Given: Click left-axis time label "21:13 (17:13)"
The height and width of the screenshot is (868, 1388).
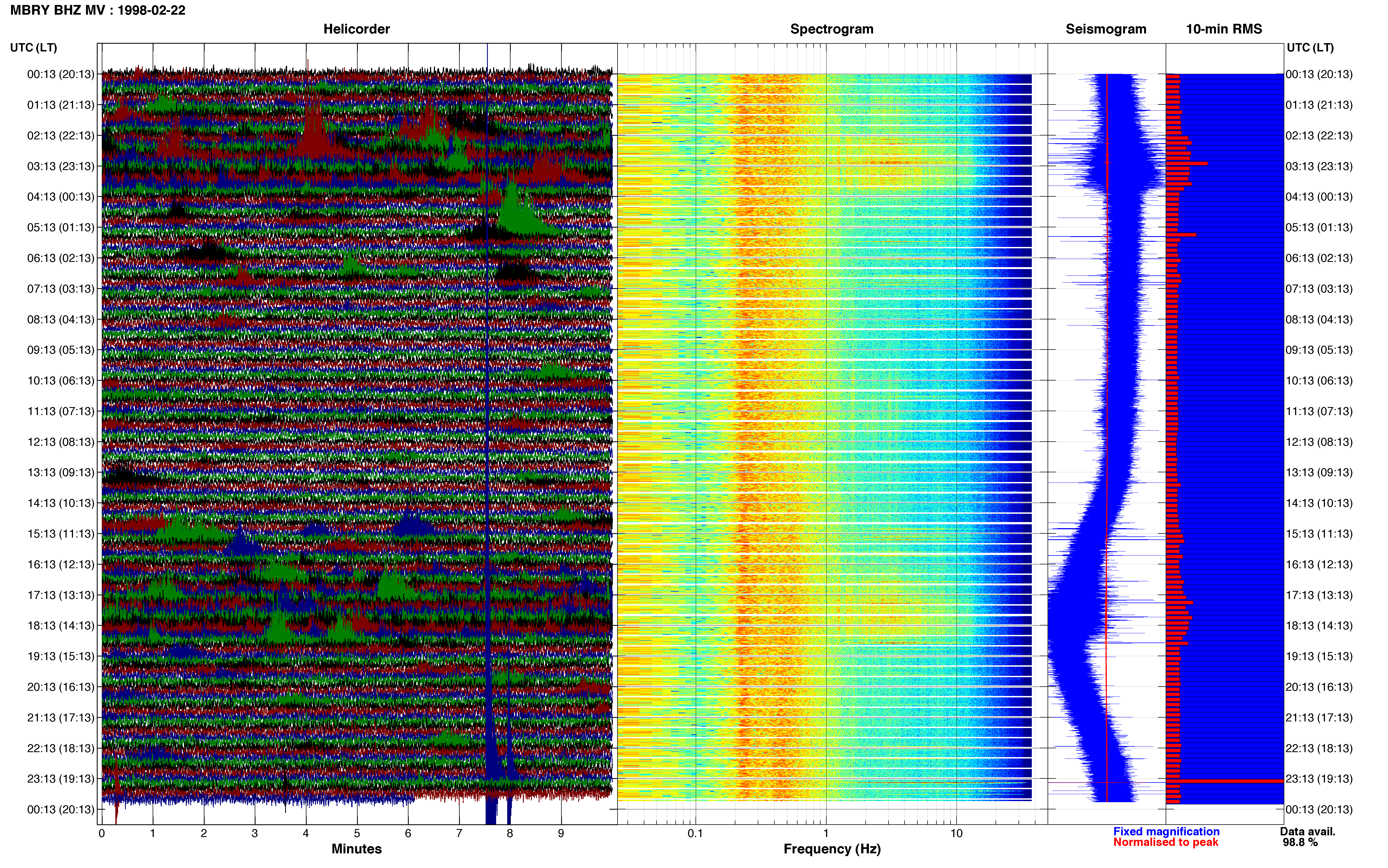Looking at the screenshot, I should tap(60, 717).
